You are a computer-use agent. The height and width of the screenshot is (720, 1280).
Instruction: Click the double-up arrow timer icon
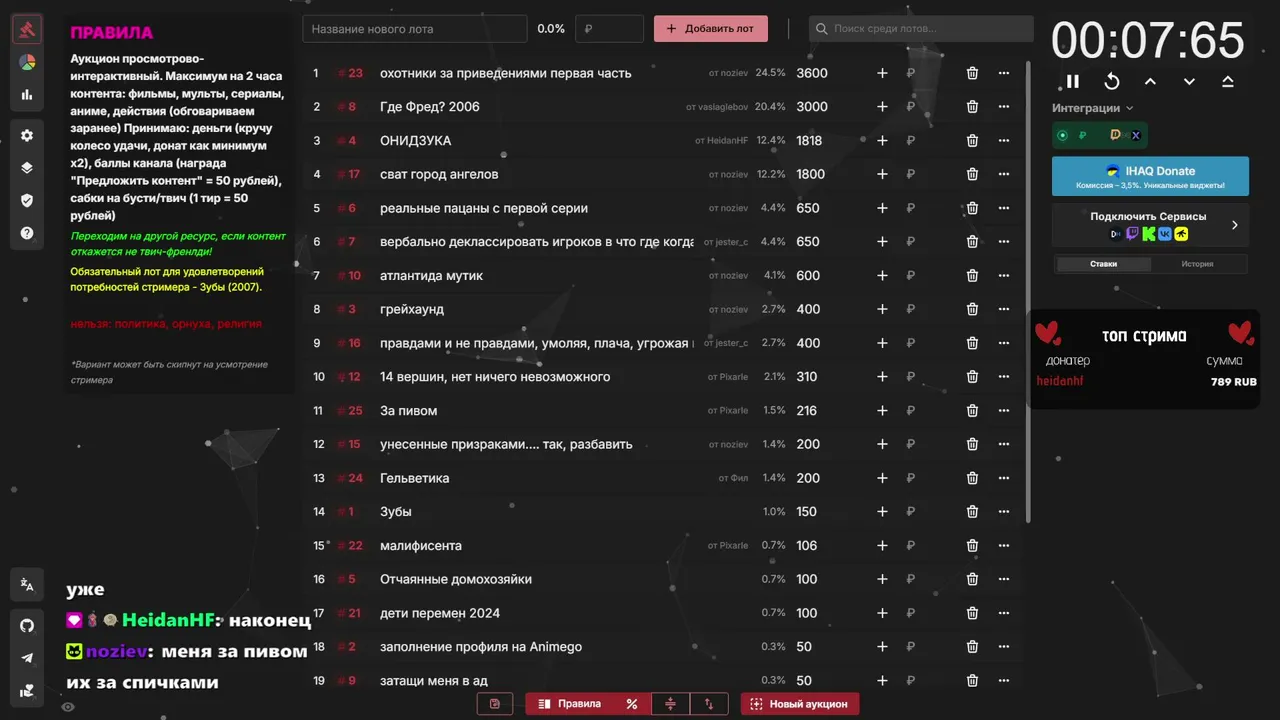[1227, 82]
